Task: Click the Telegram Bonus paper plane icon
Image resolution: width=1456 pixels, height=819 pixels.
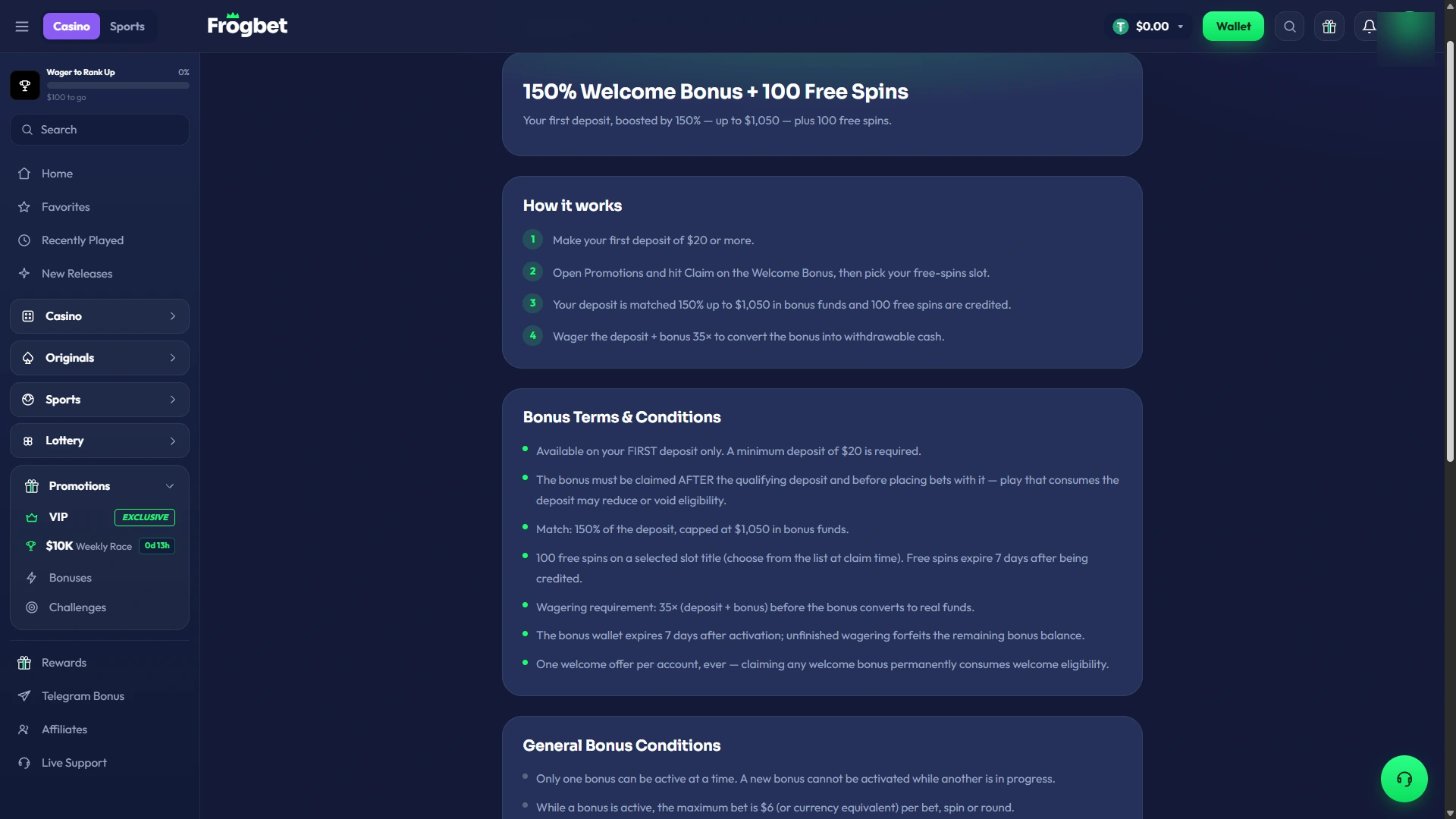Action: tap(24, 696)
